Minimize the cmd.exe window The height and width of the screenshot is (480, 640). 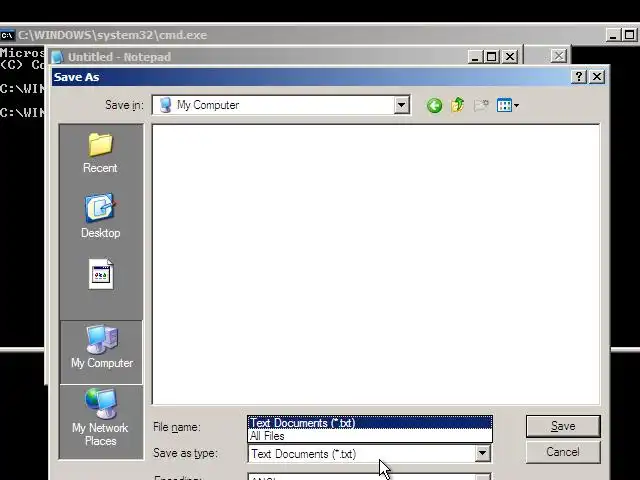click(613, 35)
